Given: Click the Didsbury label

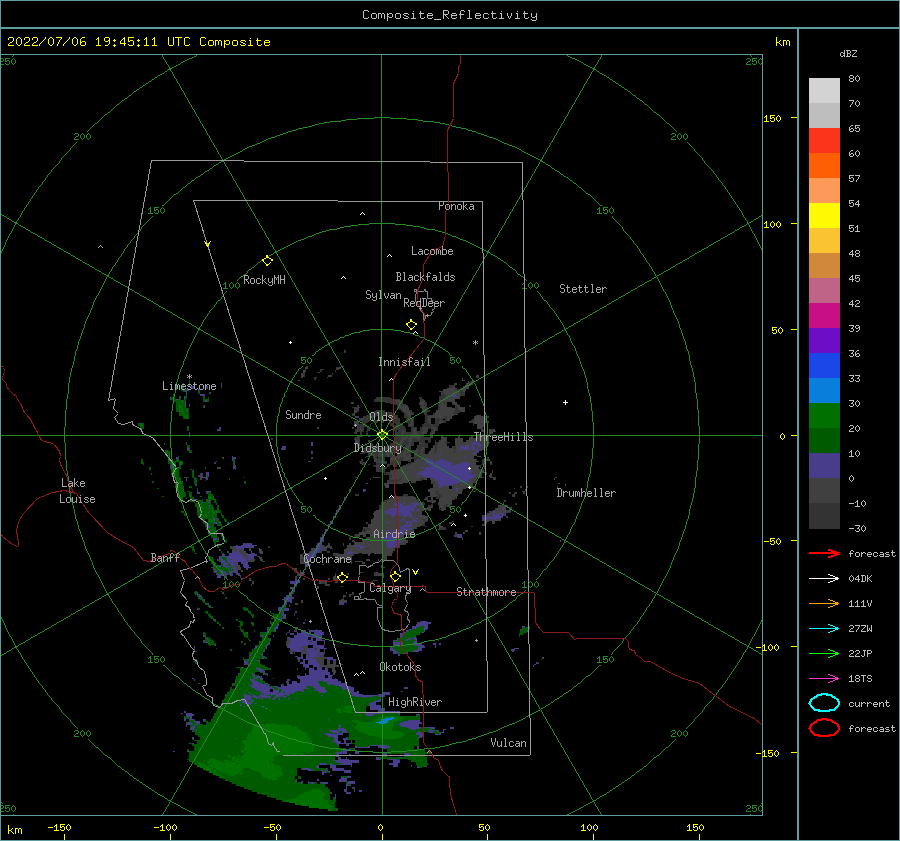Looking at the screenshot, I should 377,448.
